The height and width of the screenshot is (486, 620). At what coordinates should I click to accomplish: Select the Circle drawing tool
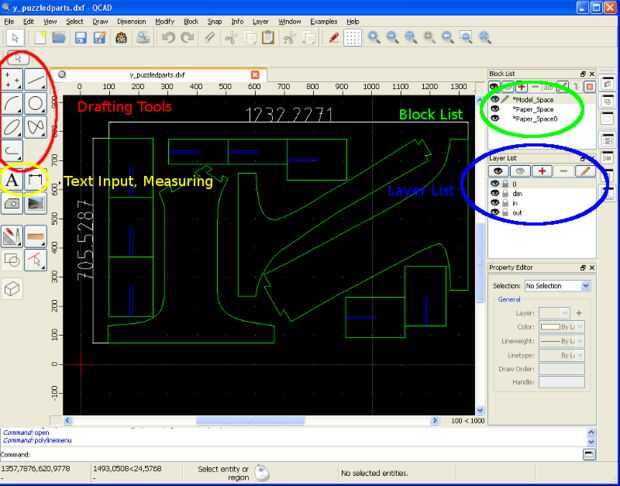click(x=36, y=103)
